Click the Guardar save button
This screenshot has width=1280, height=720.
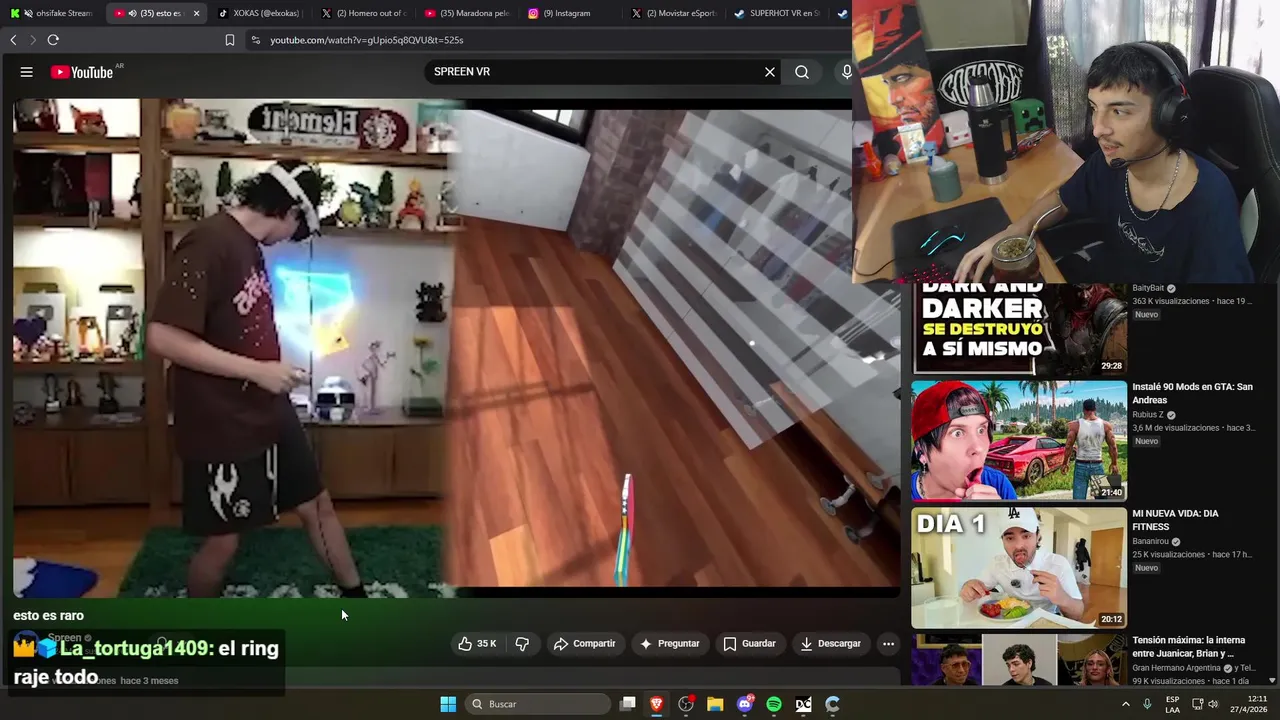tap(749, 644)
